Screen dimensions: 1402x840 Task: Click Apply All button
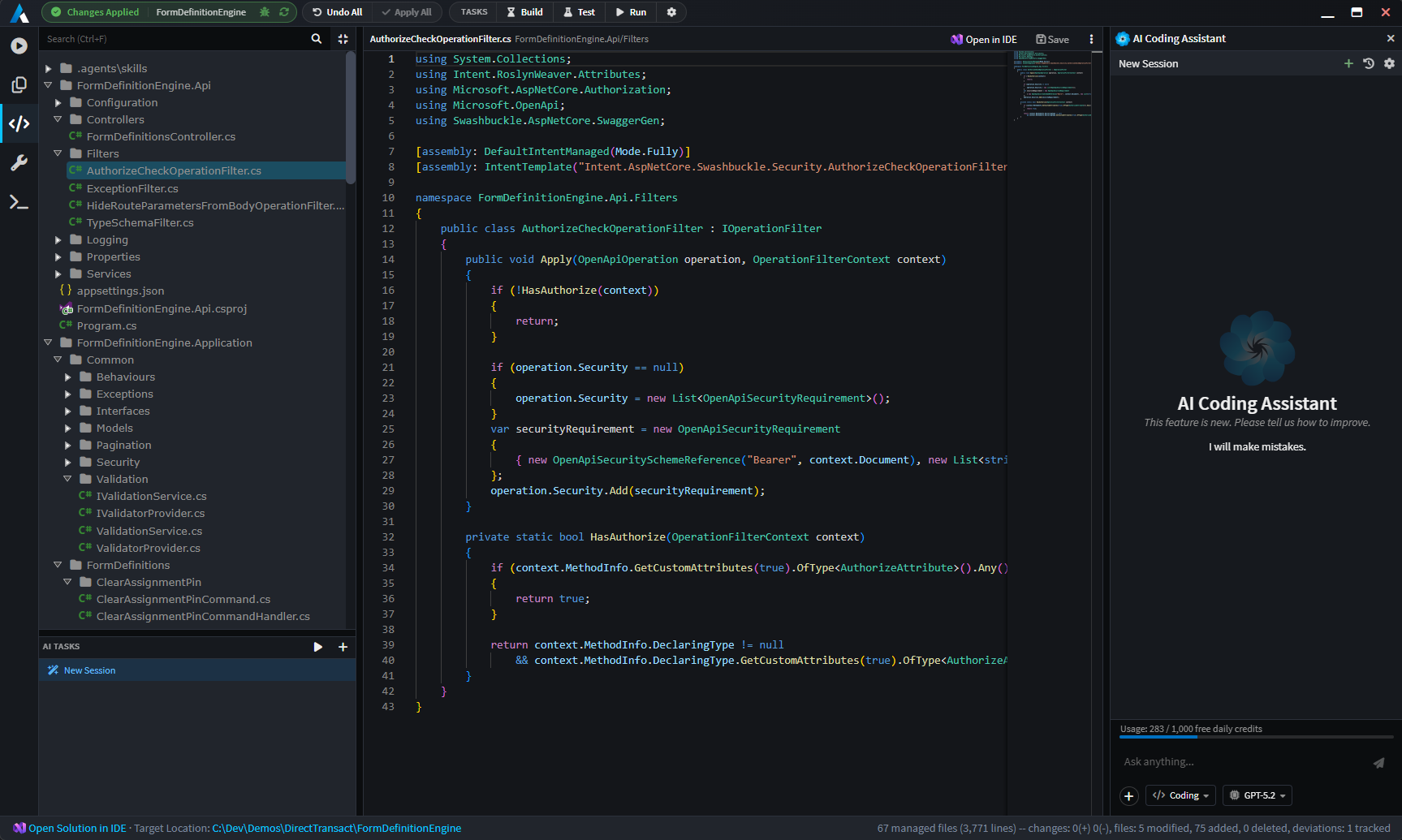(x=407, y=12)
